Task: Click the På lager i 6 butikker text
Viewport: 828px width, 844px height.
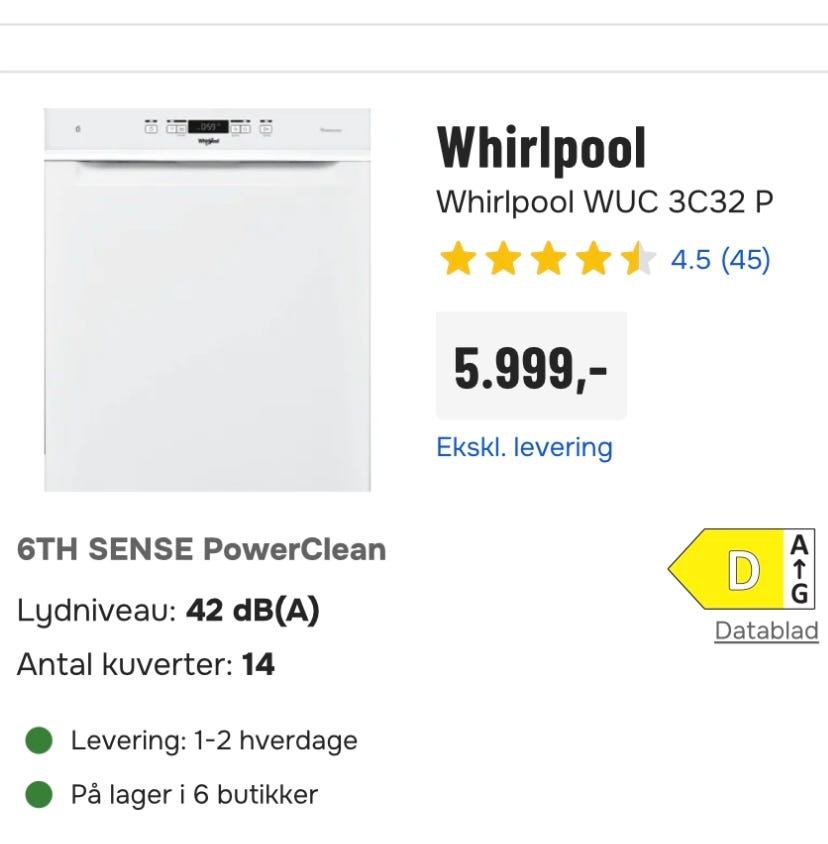Action: pos(194,795)
